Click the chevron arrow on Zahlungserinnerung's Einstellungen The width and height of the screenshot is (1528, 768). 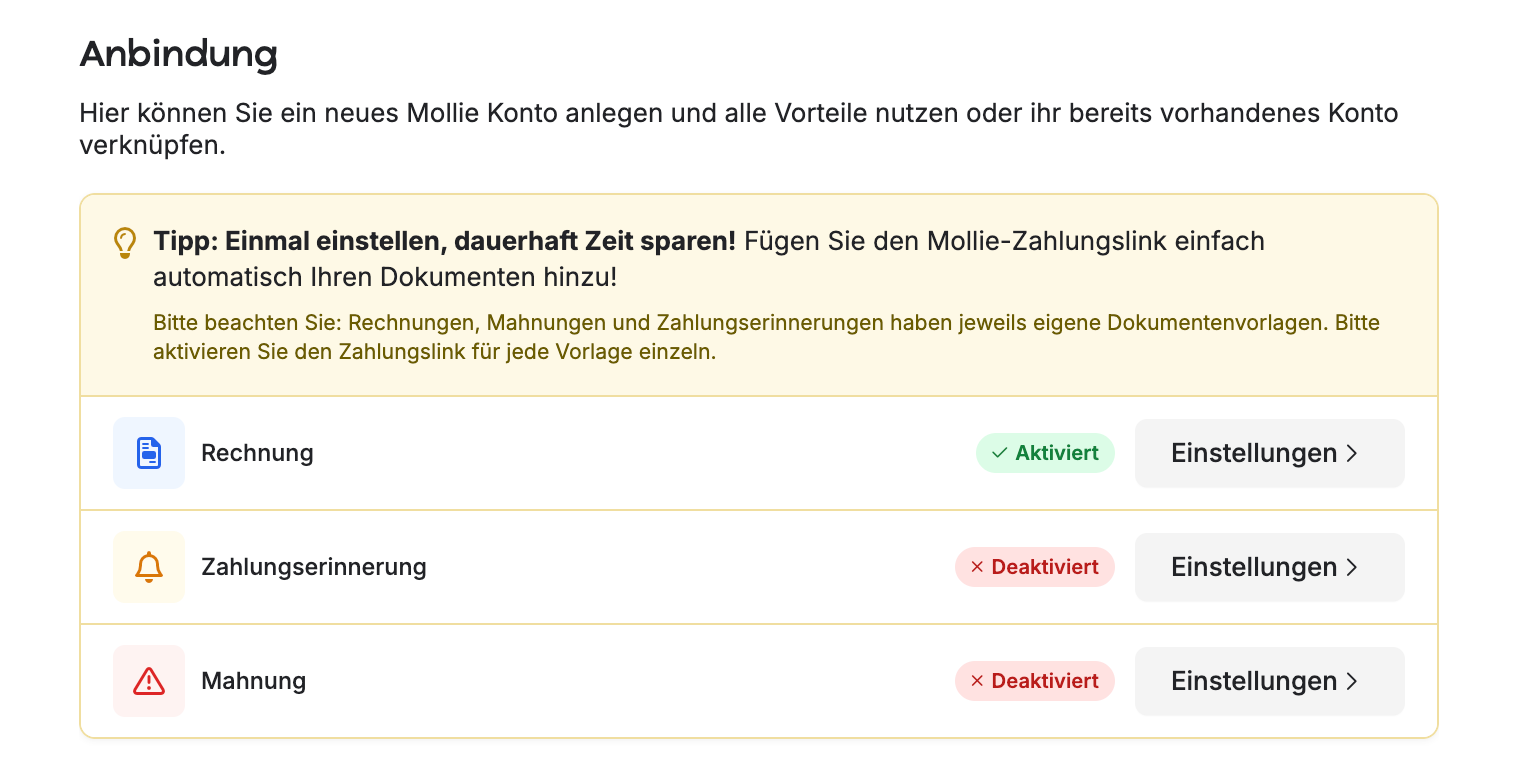tap(1352, 567)
